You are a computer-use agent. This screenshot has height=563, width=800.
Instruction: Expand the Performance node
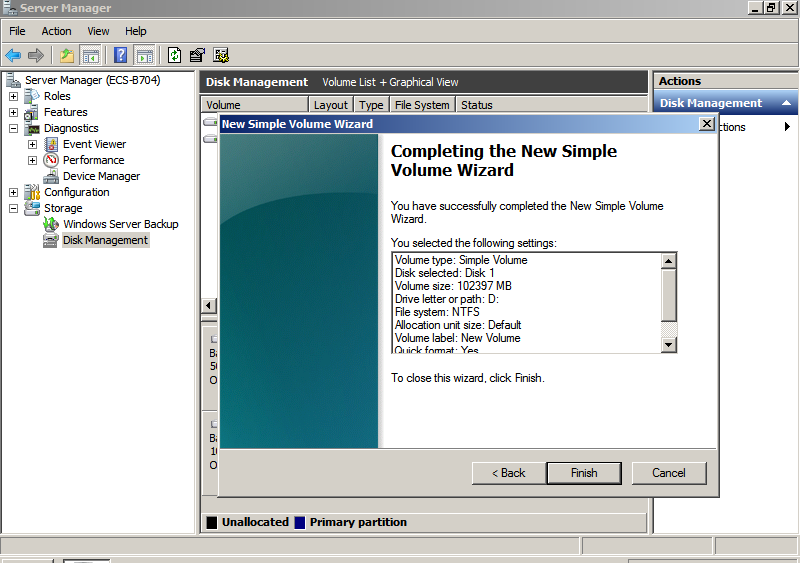tap(33, 160)
